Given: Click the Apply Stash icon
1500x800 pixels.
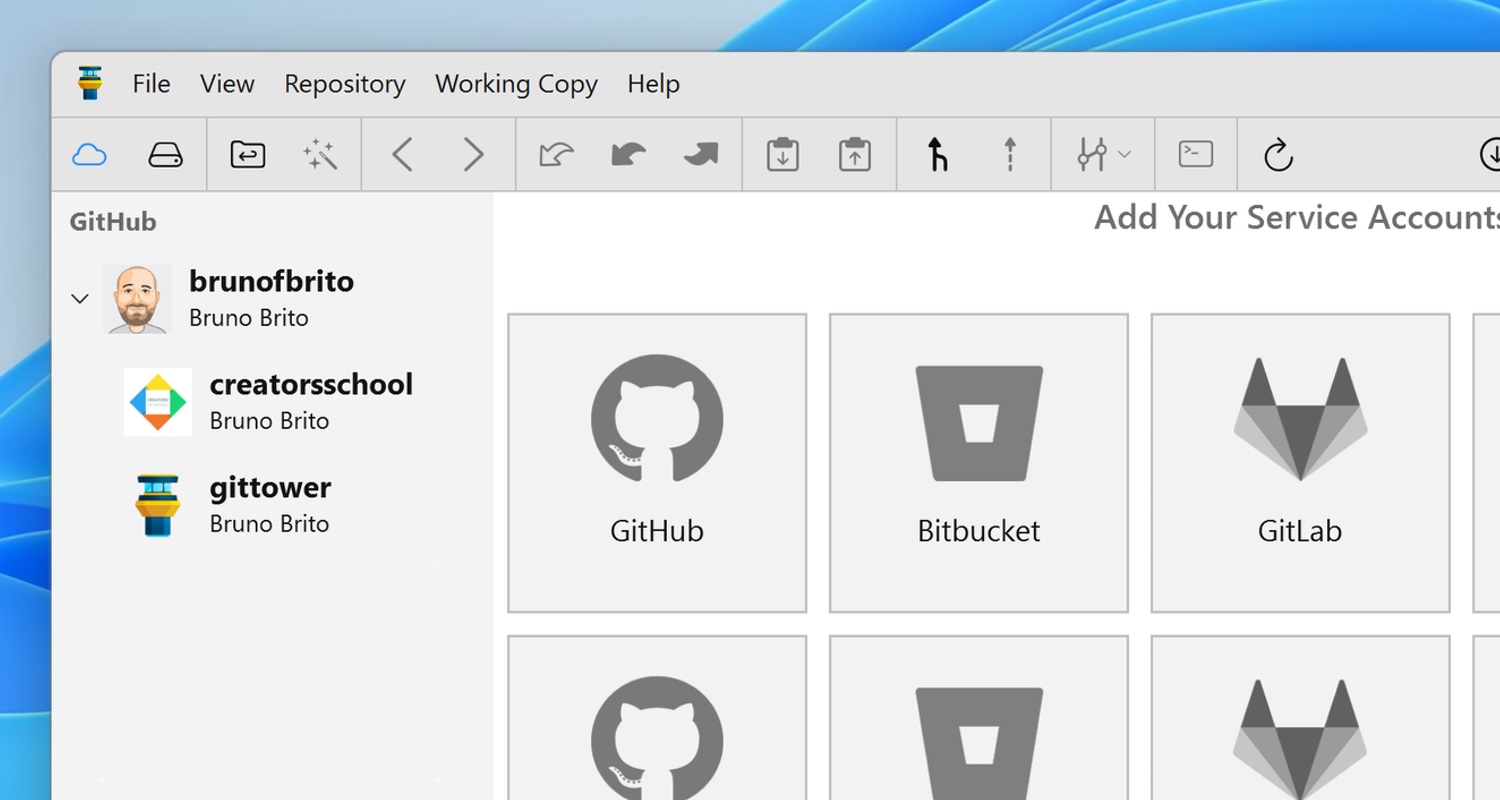Looking at the screenshot, I should [x=854, y=155].
